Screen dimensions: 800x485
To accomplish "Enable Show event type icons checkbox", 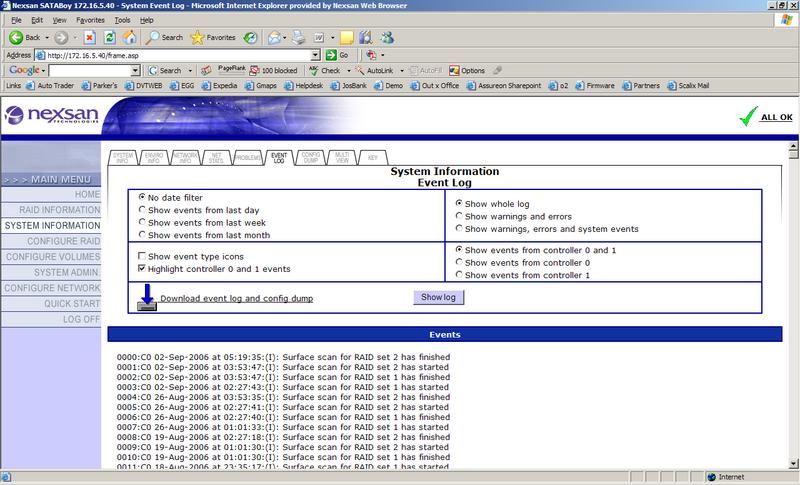I will 142,256.
